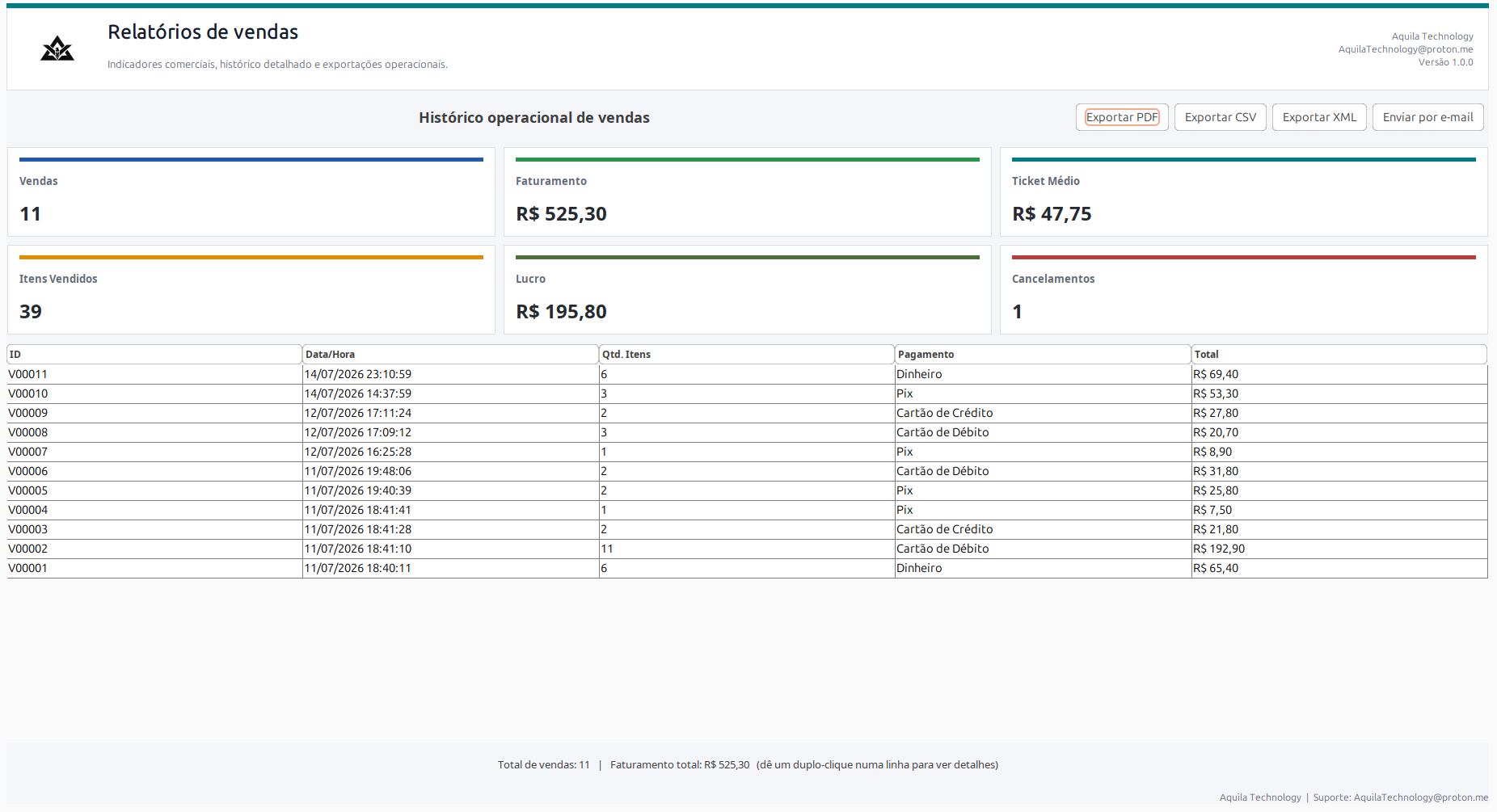Click the Ticket Médio card
The image size is (1497, 812).
(x=1244, y=192)
